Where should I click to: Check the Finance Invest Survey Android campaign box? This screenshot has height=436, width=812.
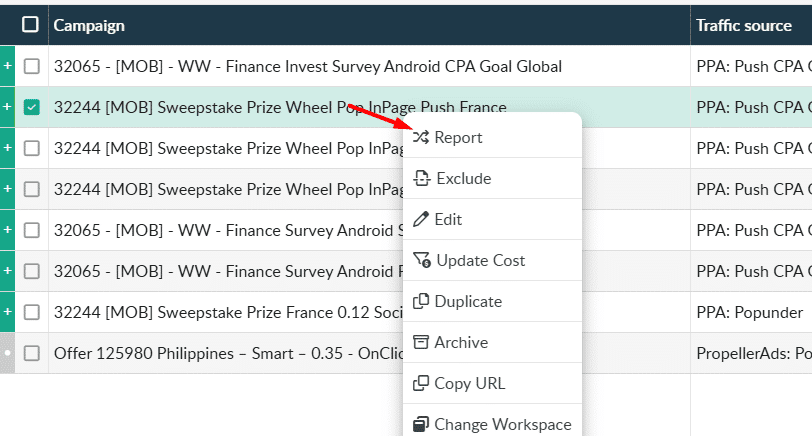[x=32, y=66]
